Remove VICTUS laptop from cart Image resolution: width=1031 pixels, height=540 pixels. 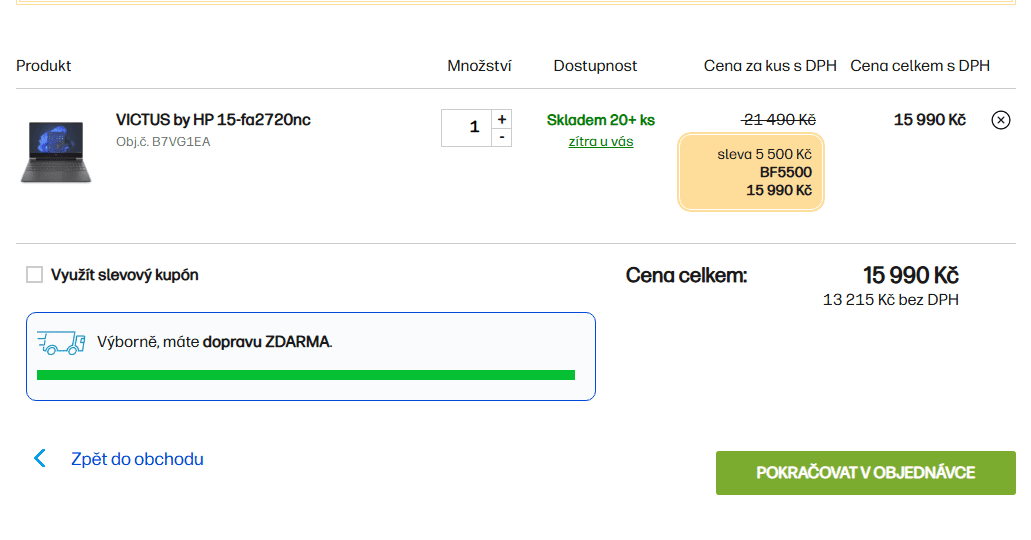tap(1000, 120)
